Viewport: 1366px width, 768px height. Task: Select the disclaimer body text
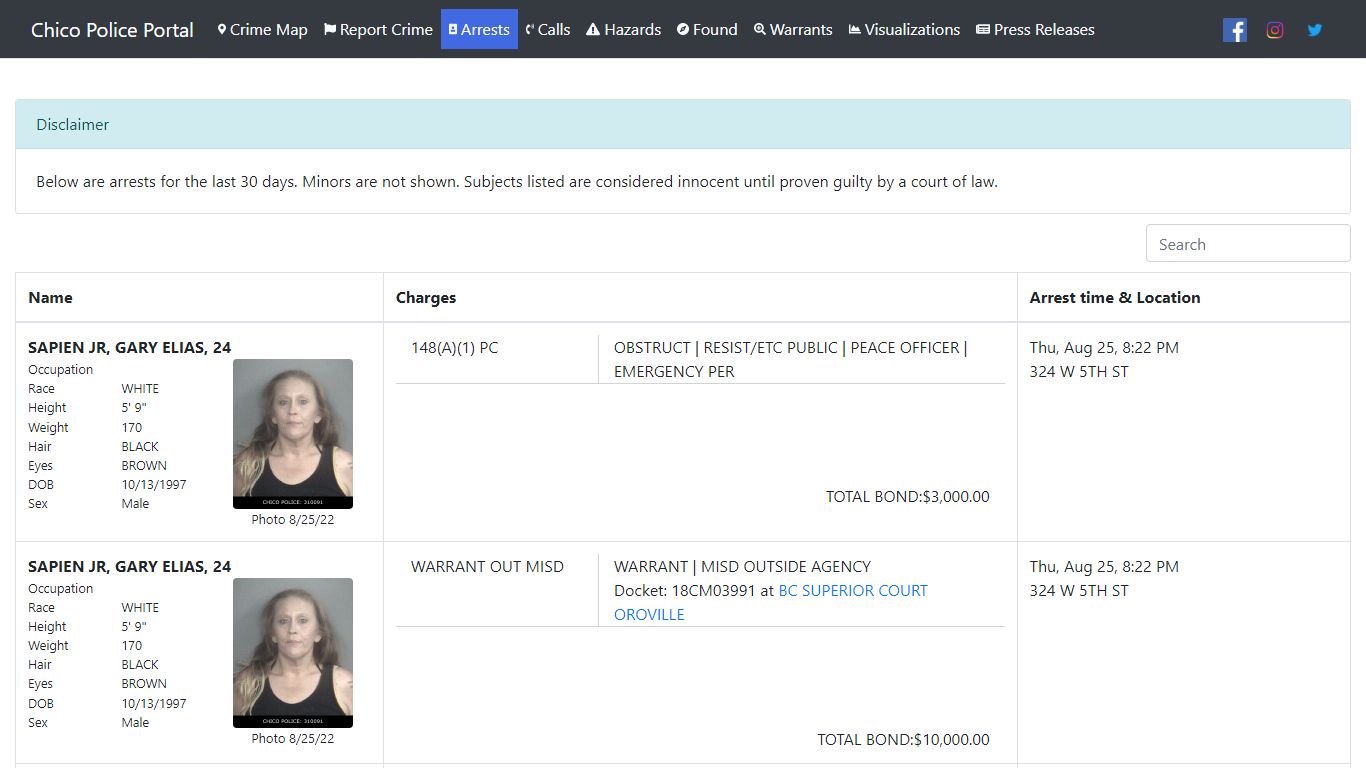coord(517,182)
